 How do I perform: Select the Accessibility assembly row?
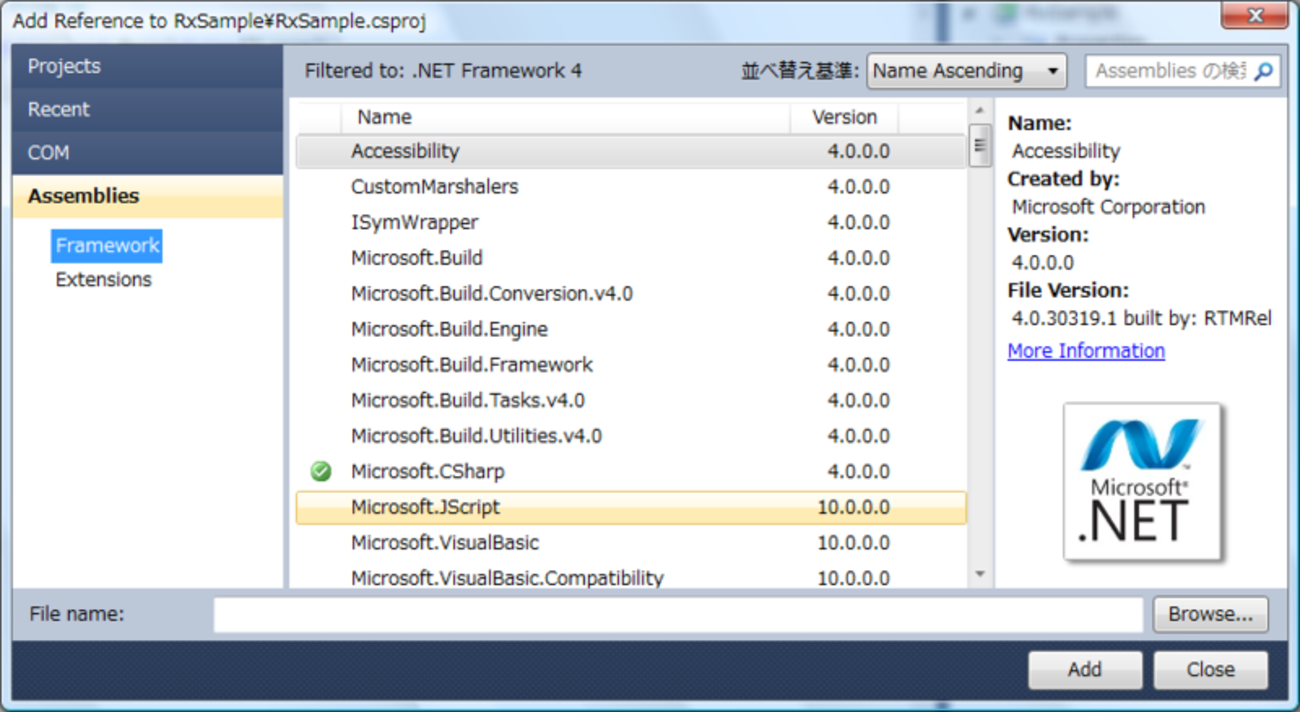click(x=631, y=152)
